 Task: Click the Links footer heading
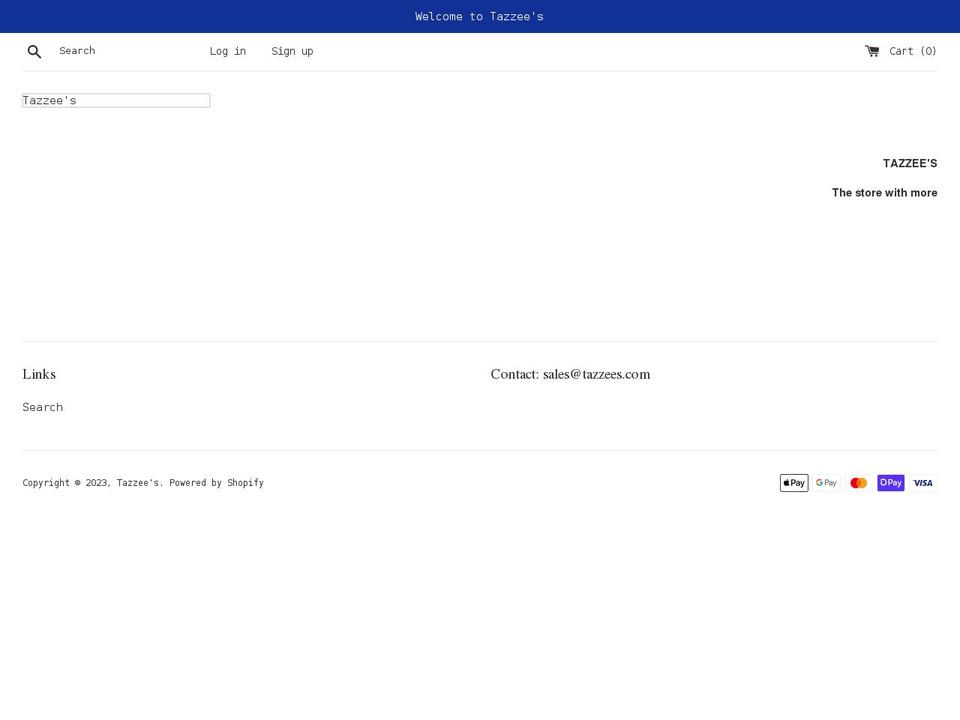[x=39, y=375]
